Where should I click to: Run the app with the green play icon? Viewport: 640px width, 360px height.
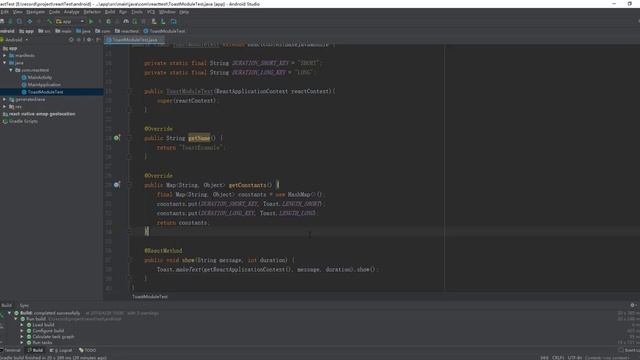(x=91, y=21)
